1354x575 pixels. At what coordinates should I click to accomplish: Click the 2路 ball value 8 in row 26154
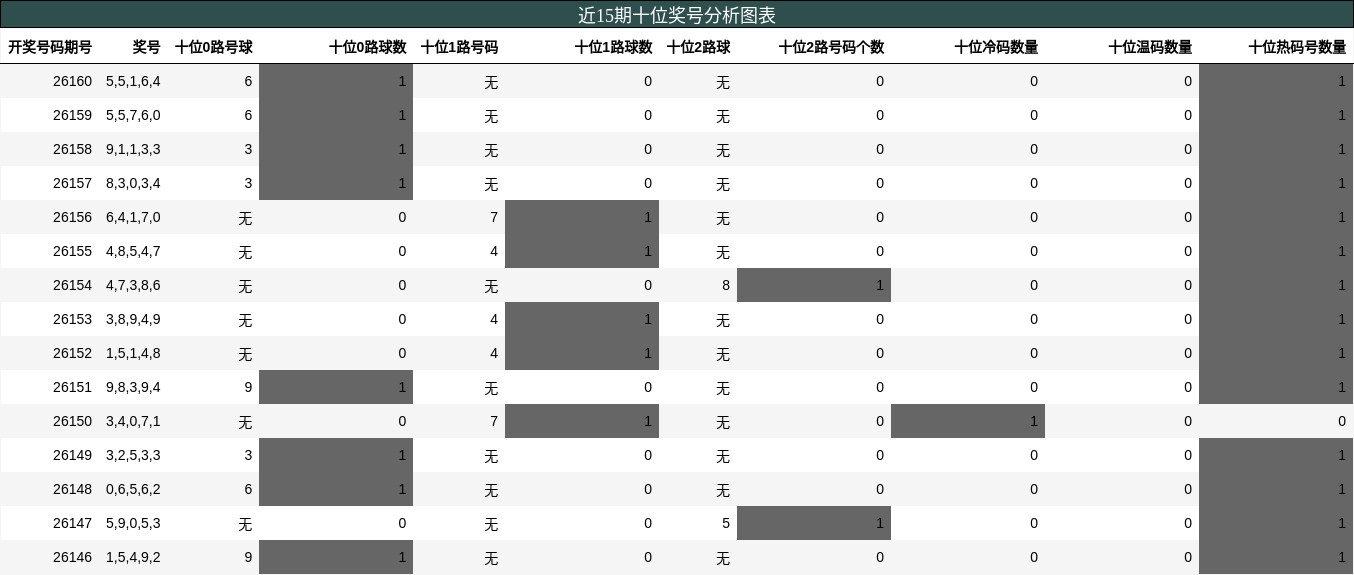coord(726,285)
